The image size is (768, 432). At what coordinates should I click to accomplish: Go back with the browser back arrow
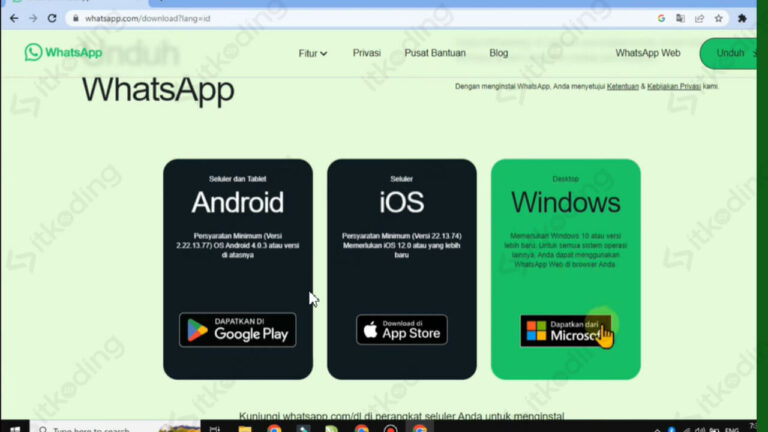coord(14,19)
